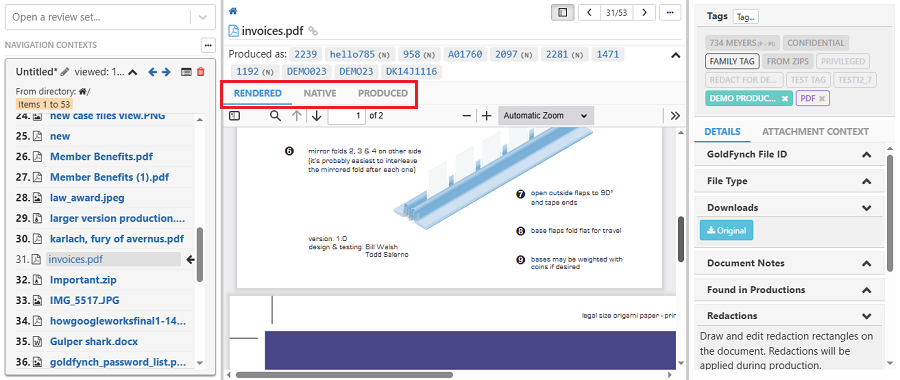Open the PDF viewer tools menu

point(675,115)
